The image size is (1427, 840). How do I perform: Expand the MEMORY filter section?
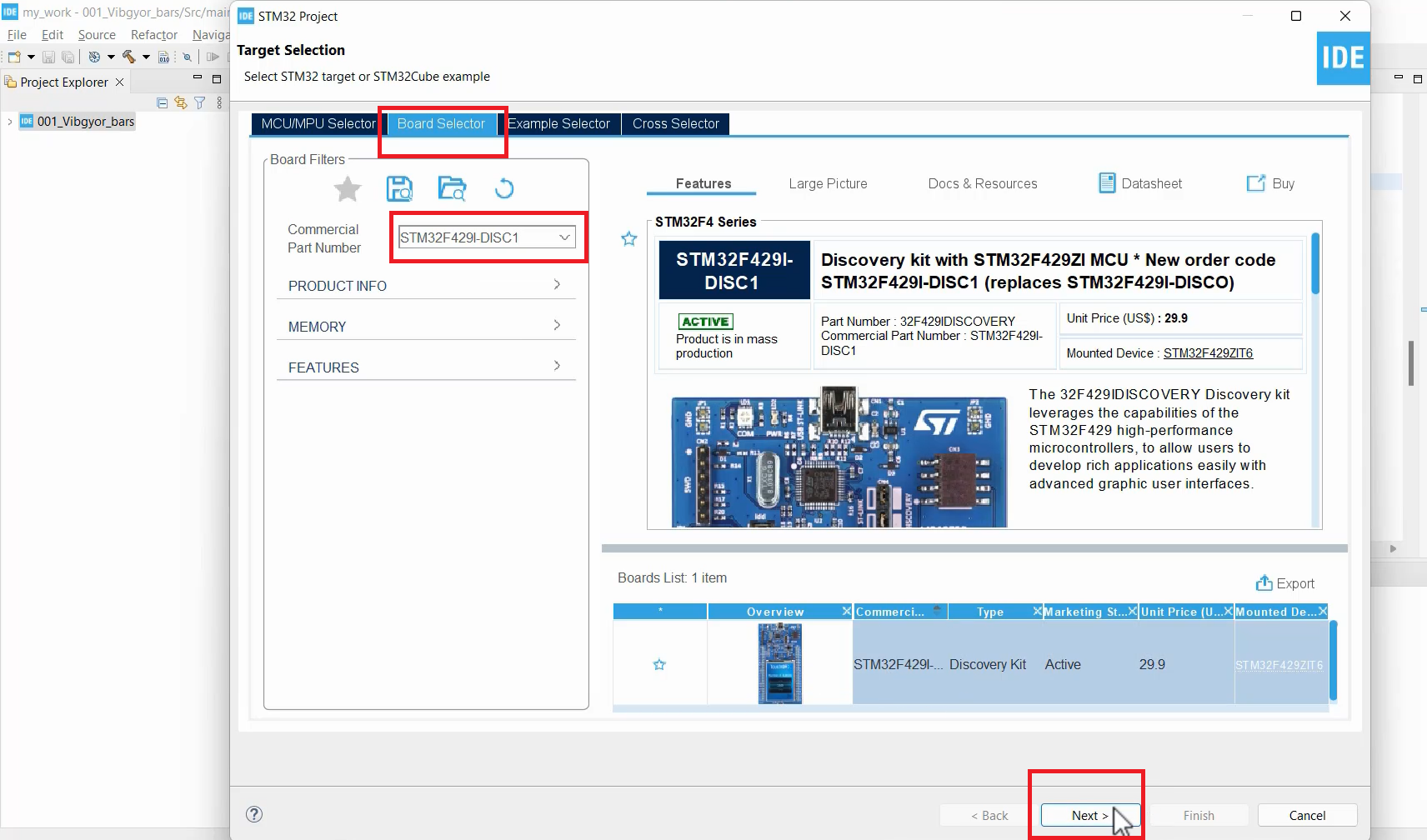click(426, 327)
